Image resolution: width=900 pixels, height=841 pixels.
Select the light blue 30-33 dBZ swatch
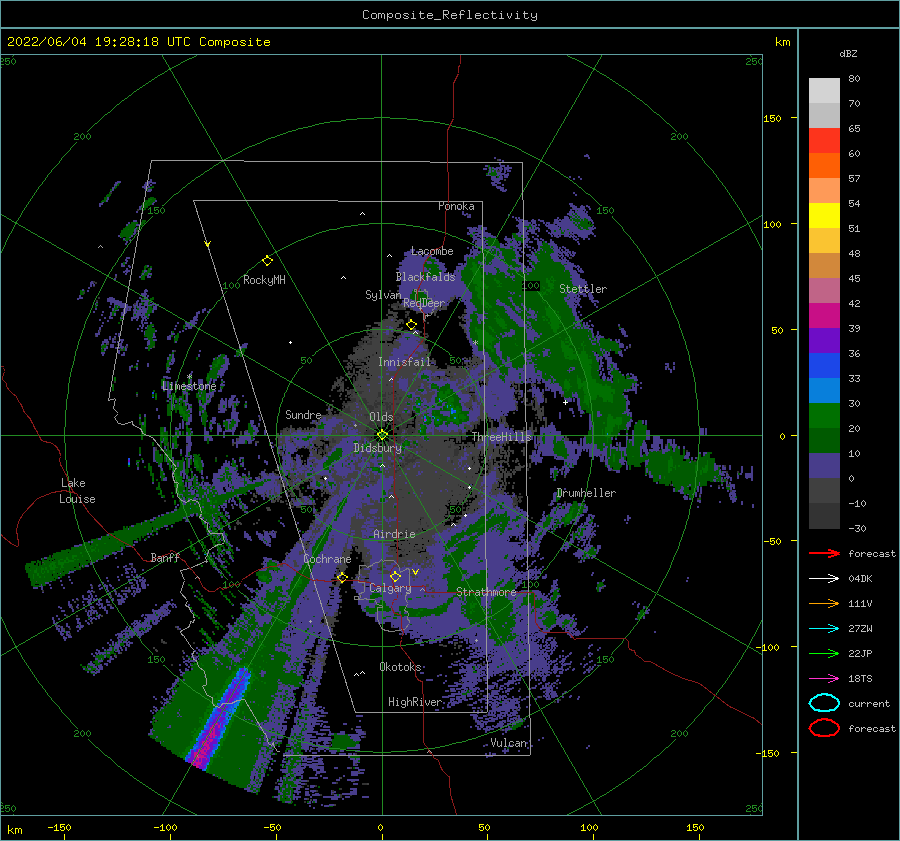click(x=824, y=391)
